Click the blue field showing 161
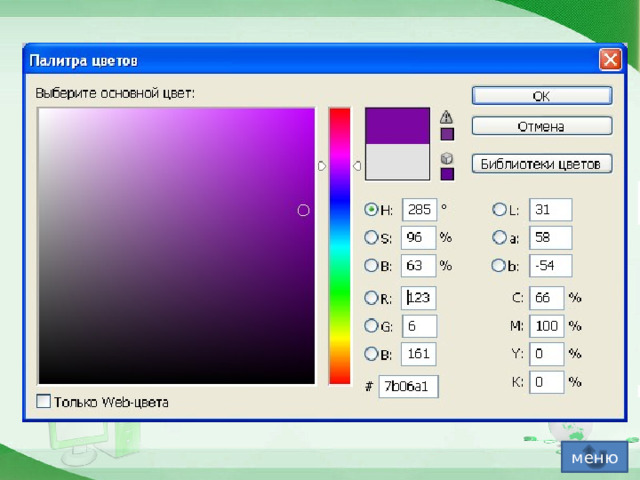640x480 pixels. point(418,353)
